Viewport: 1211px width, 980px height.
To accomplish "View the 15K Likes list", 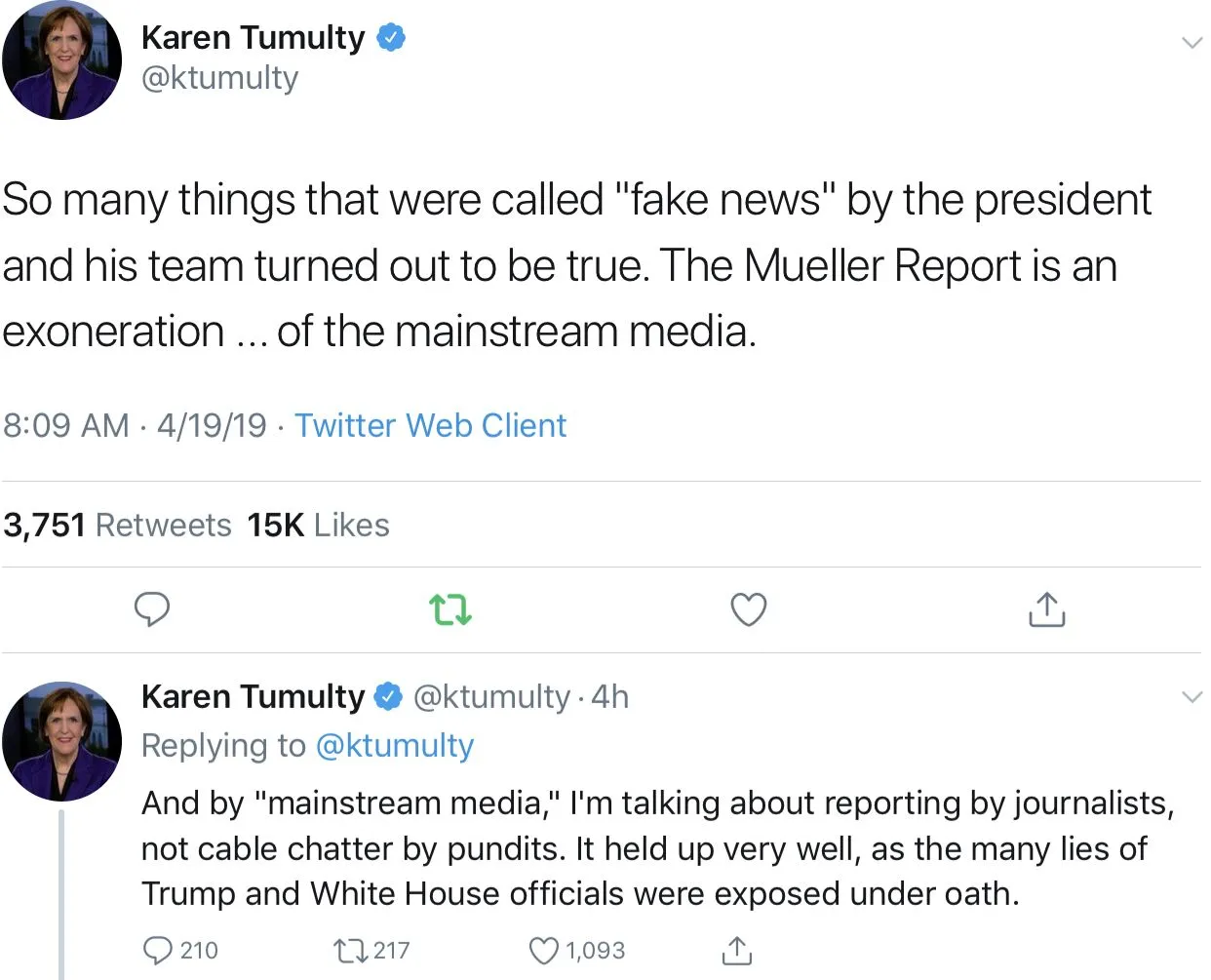I will point(318,525).
